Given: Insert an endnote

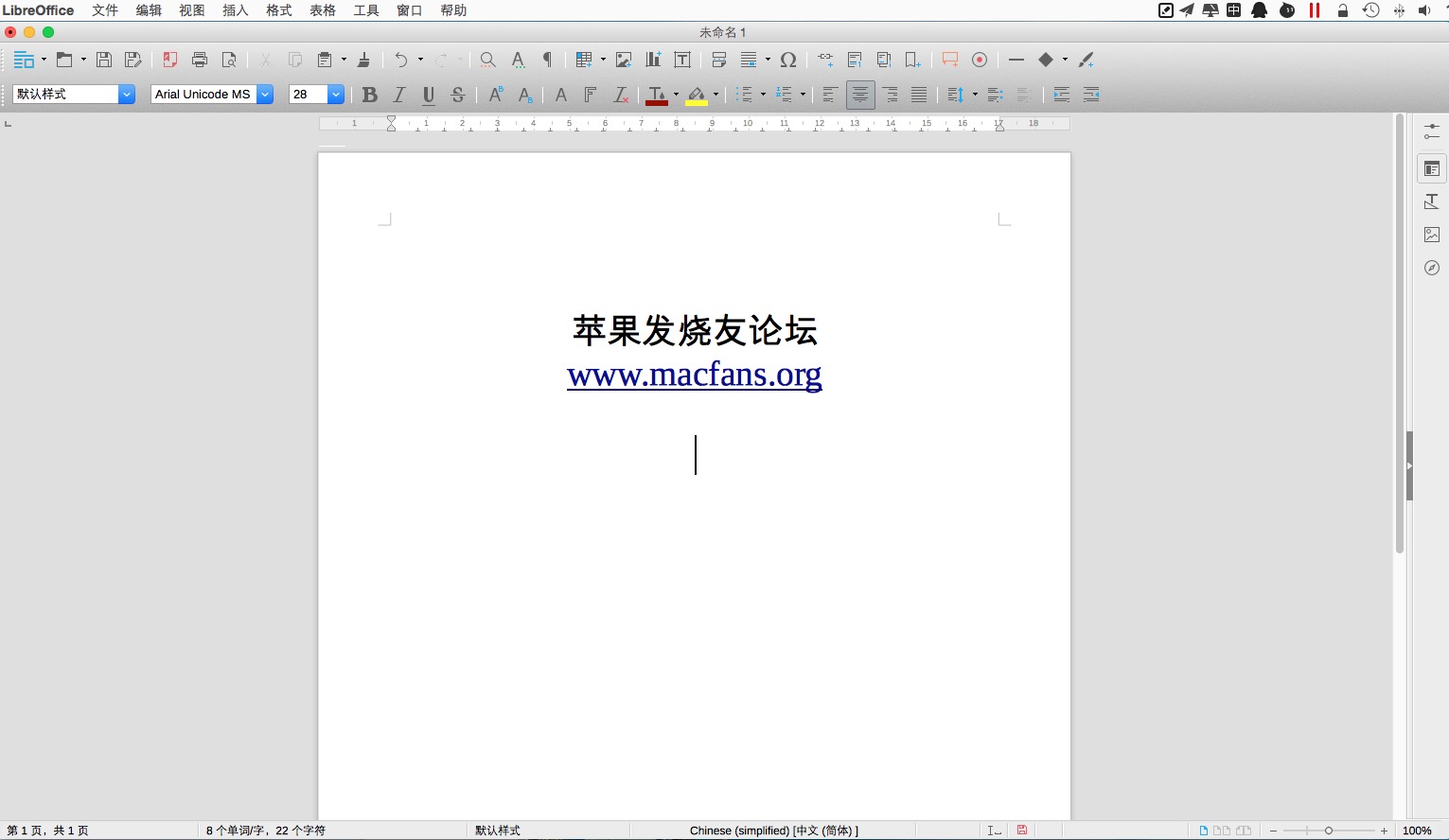Looking at the screenshot, I should pyautogui.click(x=884, y=60).
